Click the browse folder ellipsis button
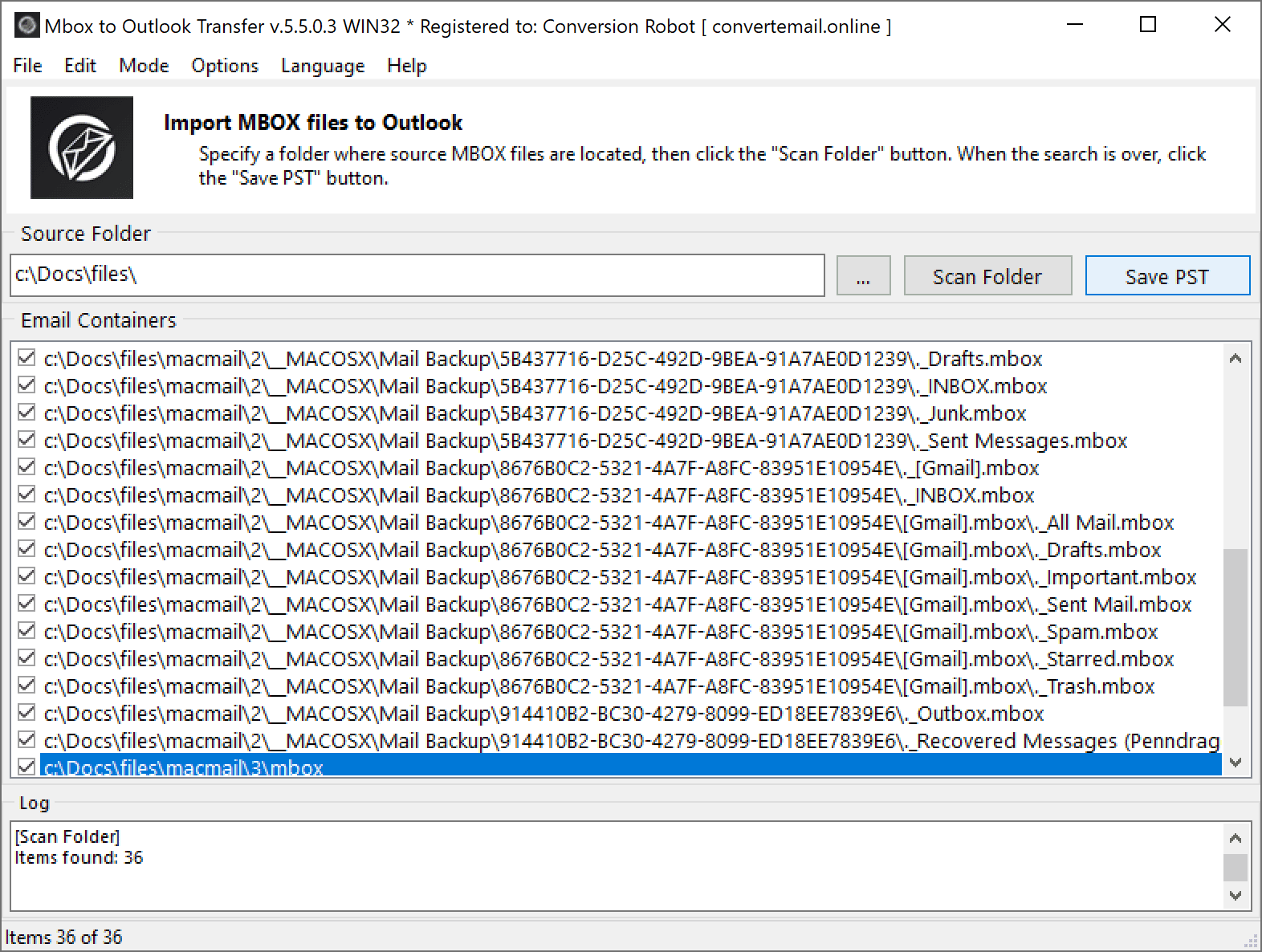Image resolution: width=1262 pixels, height=952 pixels. tap(863, 276)
